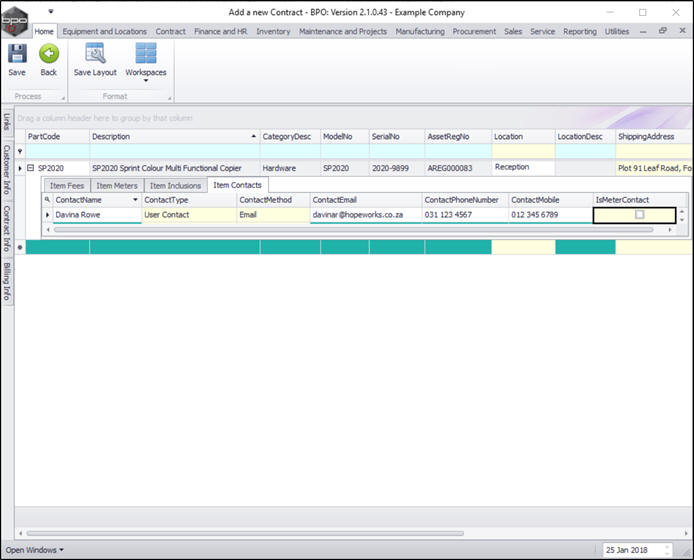Open the Finance and HR tab
Viewport: 694px width, 560px height.
[x=220, y=31]
